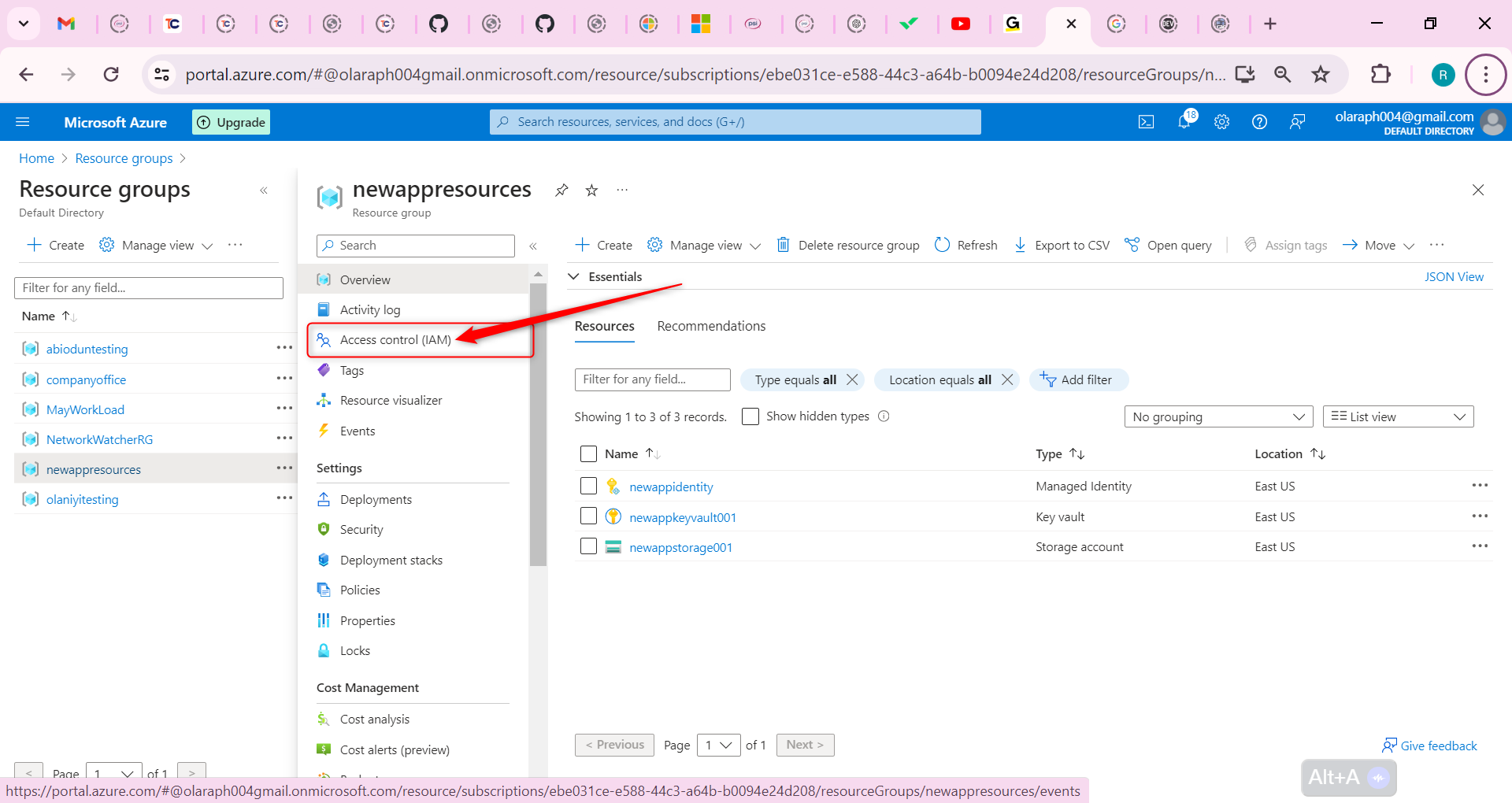Screen dimensions: 1512x803
Task: Show info about hidden types
Action: (884, 416)
